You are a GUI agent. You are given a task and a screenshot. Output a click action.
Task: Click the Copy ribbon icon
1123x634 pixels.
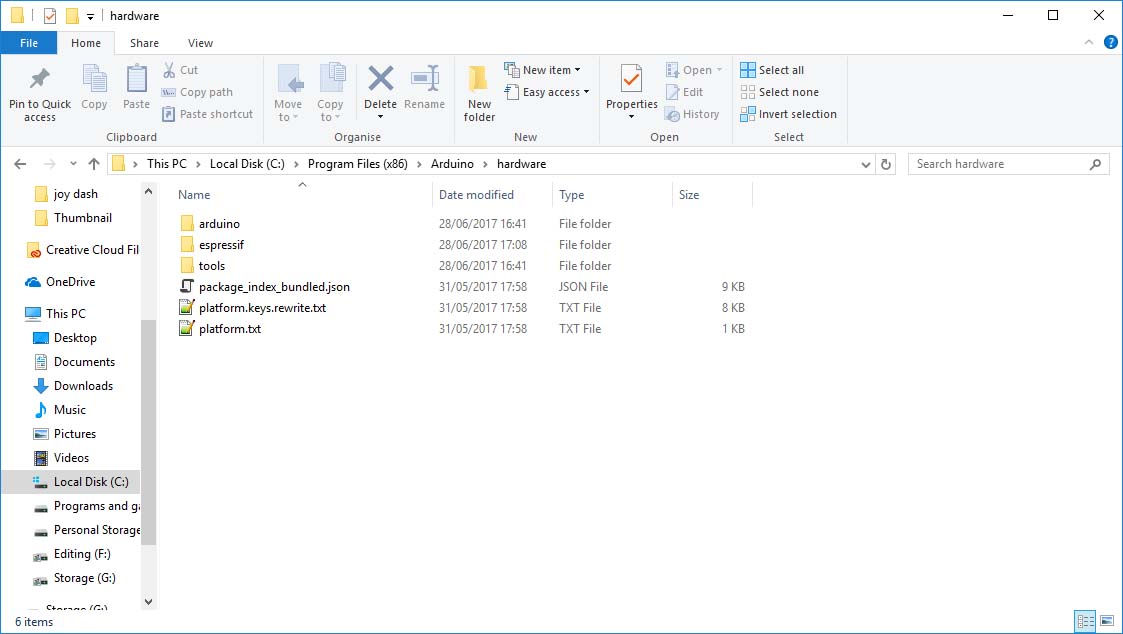94,79
